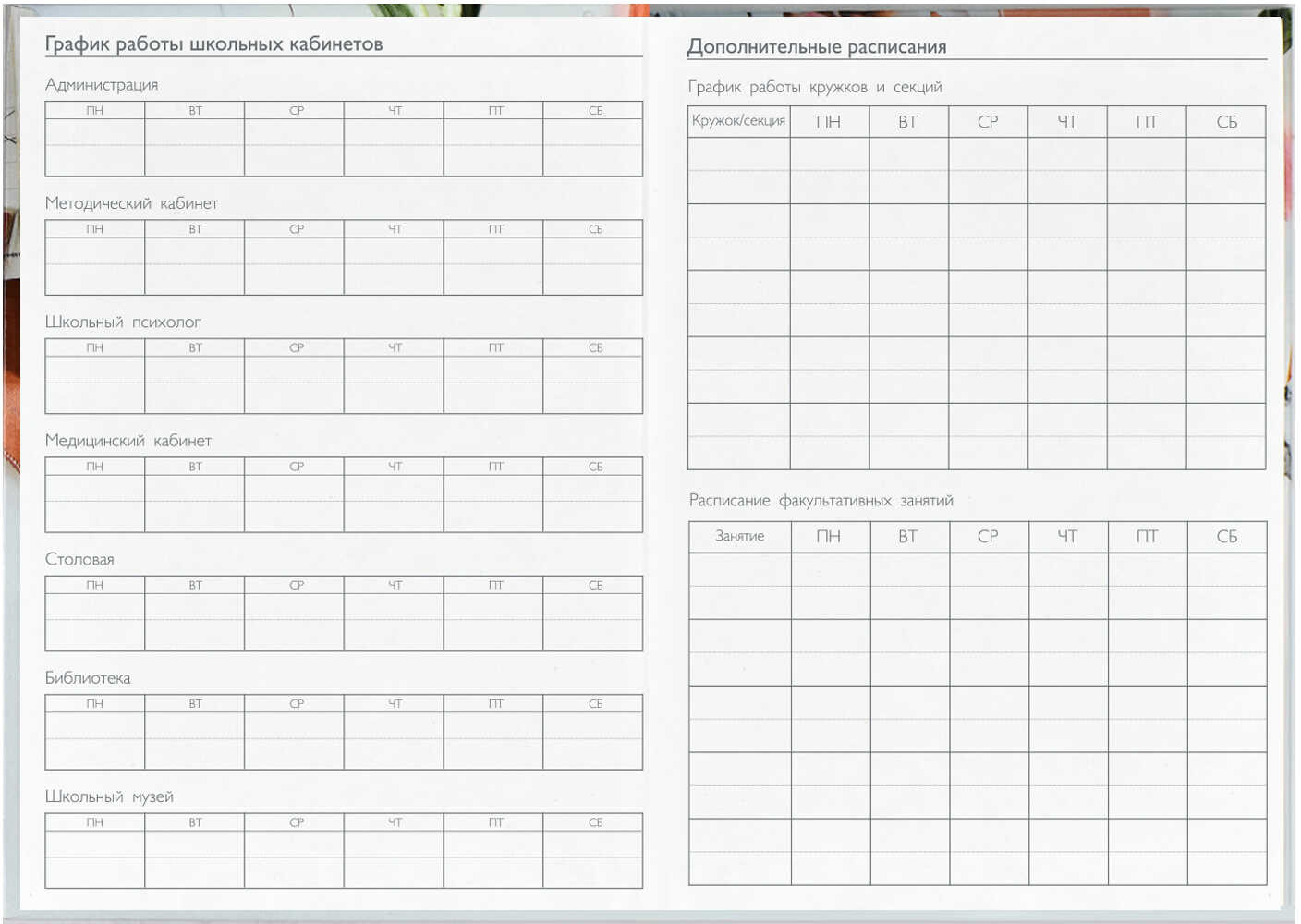
Task: Click the СБ header in the Школьный музей table
Action: click(x=595, y=822)
